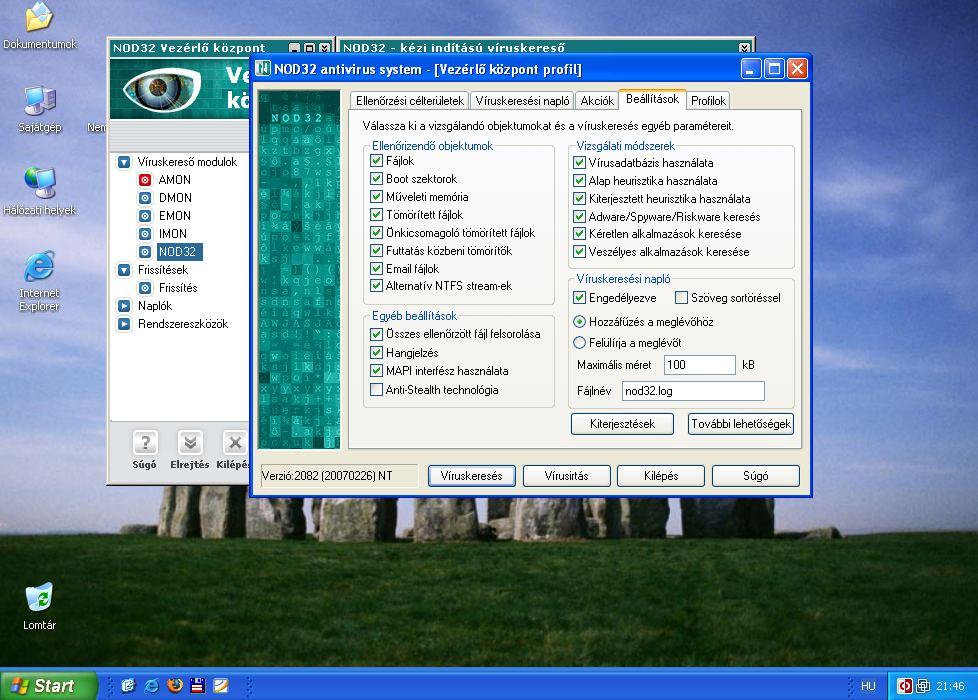The width and height of the screenshot is (978, 700).
Task: Select the Beállítások tab
Action: (x=652, y=99)
